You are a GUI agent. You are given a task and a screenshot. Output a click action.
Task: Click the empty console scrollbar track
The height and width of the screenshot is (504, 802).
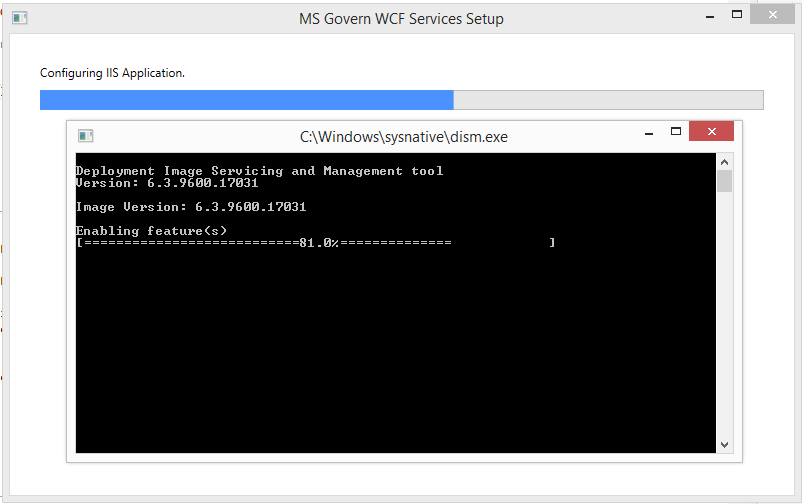(725, 320)
